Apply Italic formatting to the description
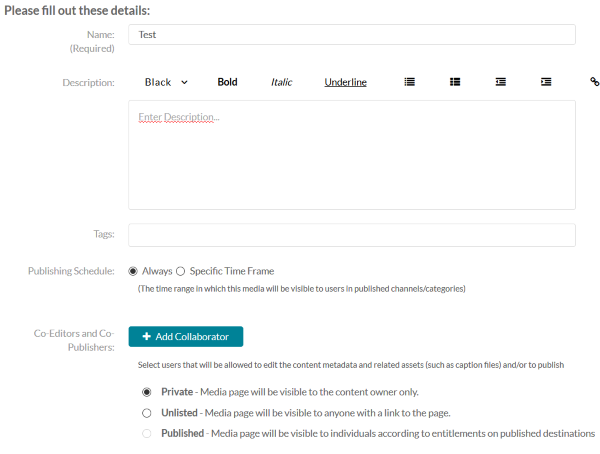The width and height of the screenshot is (600, 454). coord(281,82)
